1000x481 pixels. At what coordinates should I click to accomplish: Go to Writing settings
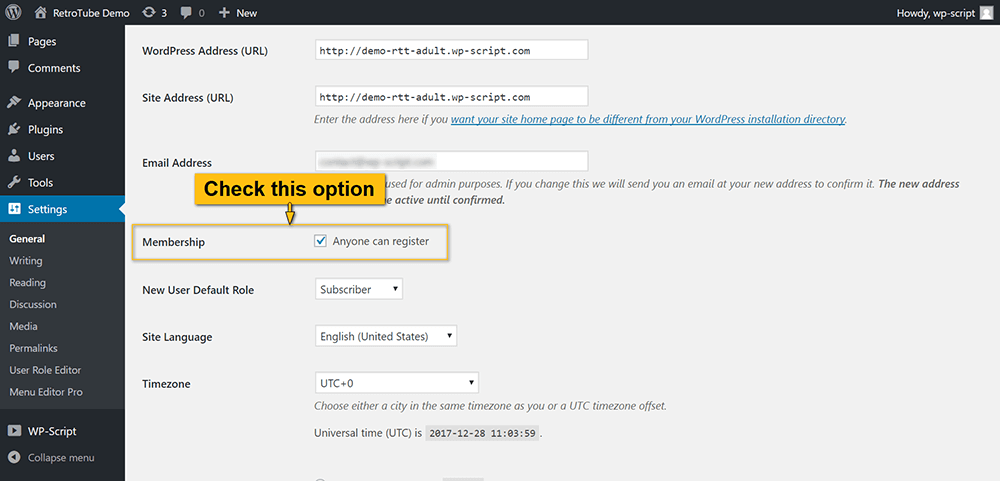click(26, 260)
